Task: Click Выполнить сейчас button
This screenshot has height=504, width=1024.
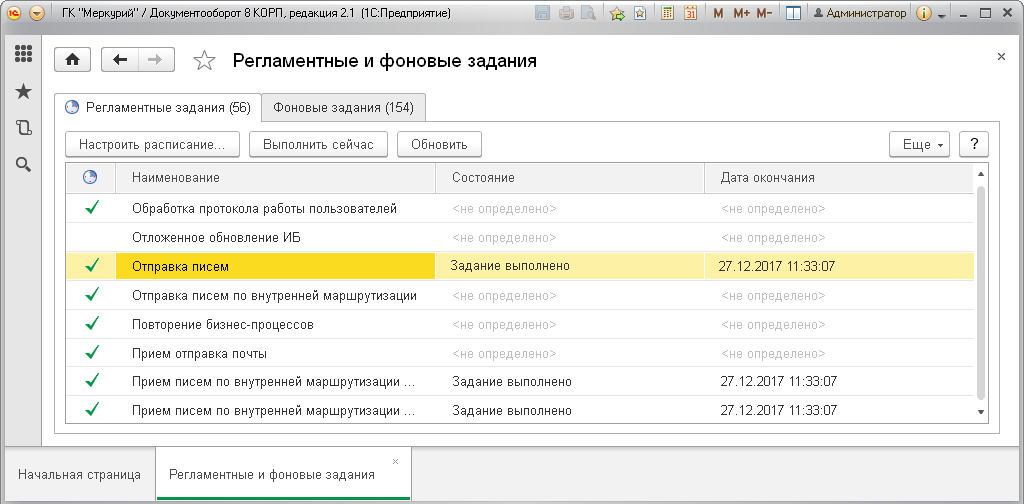Action: 319,144
